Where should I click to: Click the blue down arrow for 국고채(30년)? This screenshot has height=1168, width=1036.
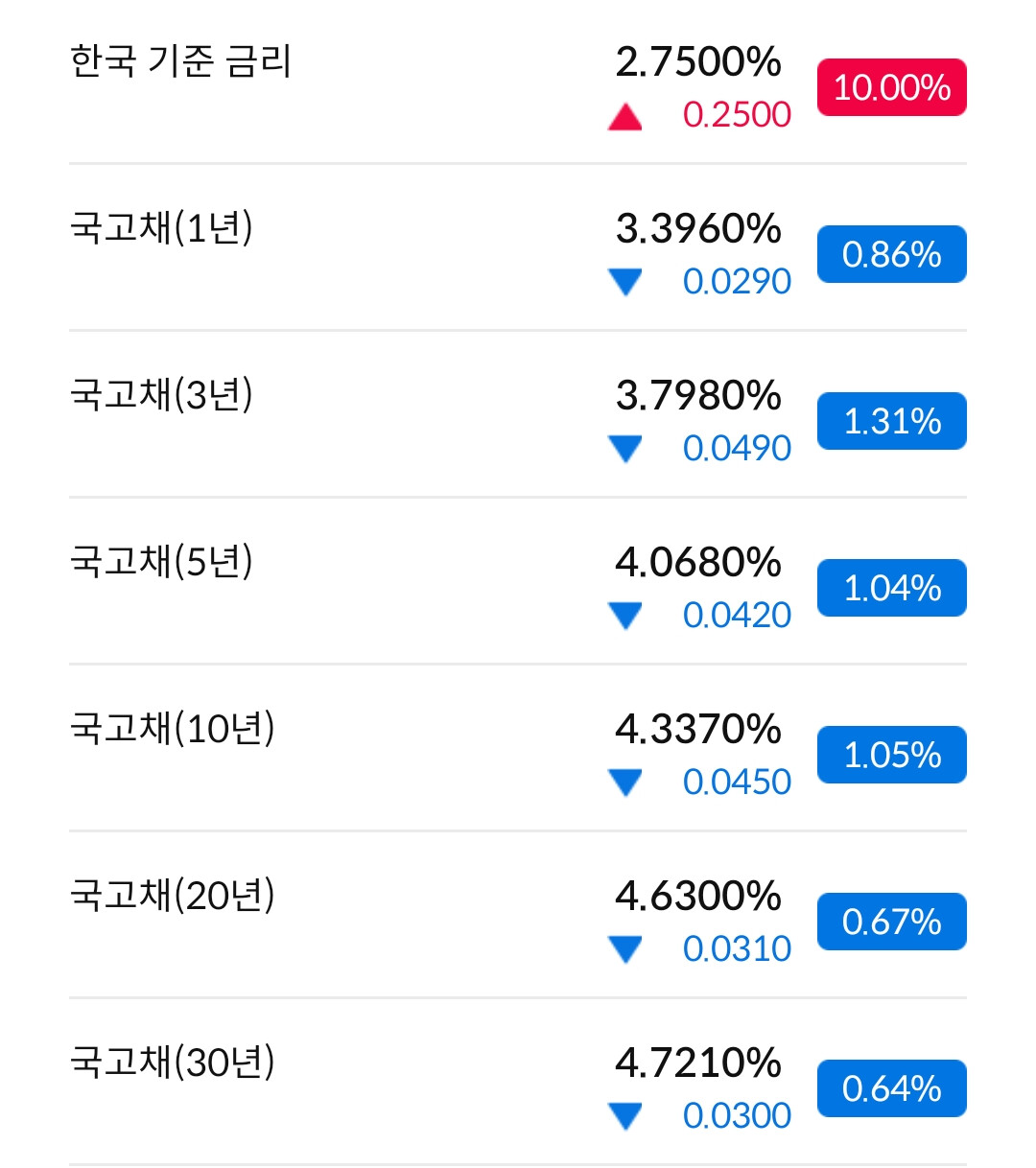click(625, 1116)
